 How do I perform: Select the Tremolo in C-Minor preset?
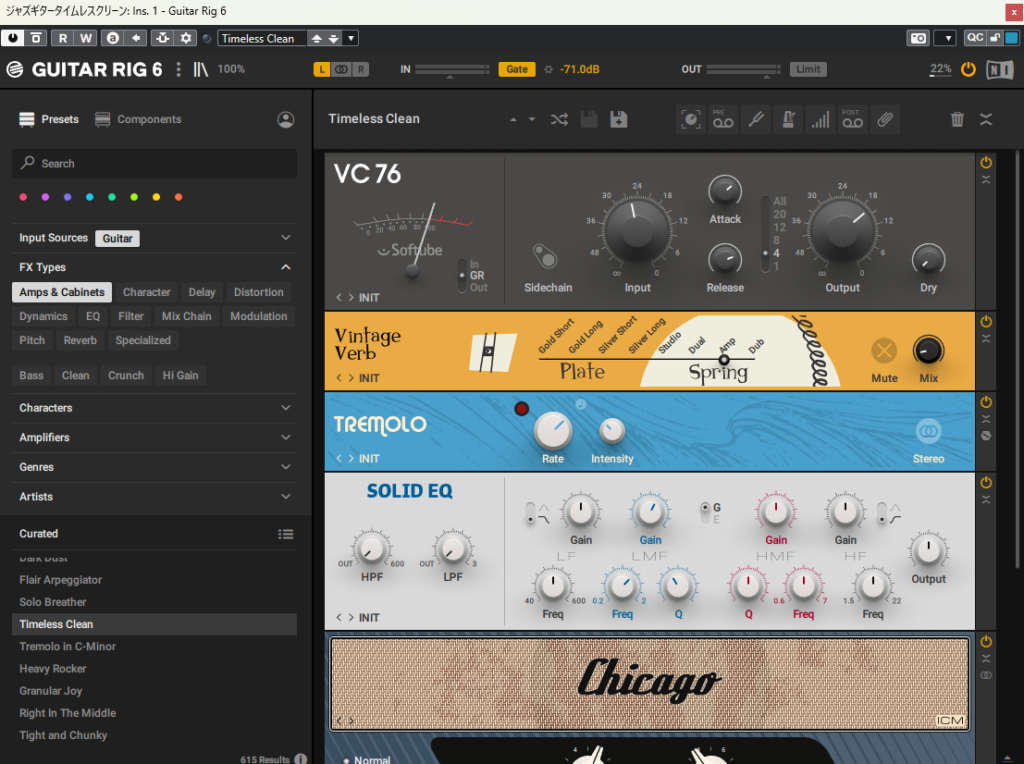tap(68, 646)
